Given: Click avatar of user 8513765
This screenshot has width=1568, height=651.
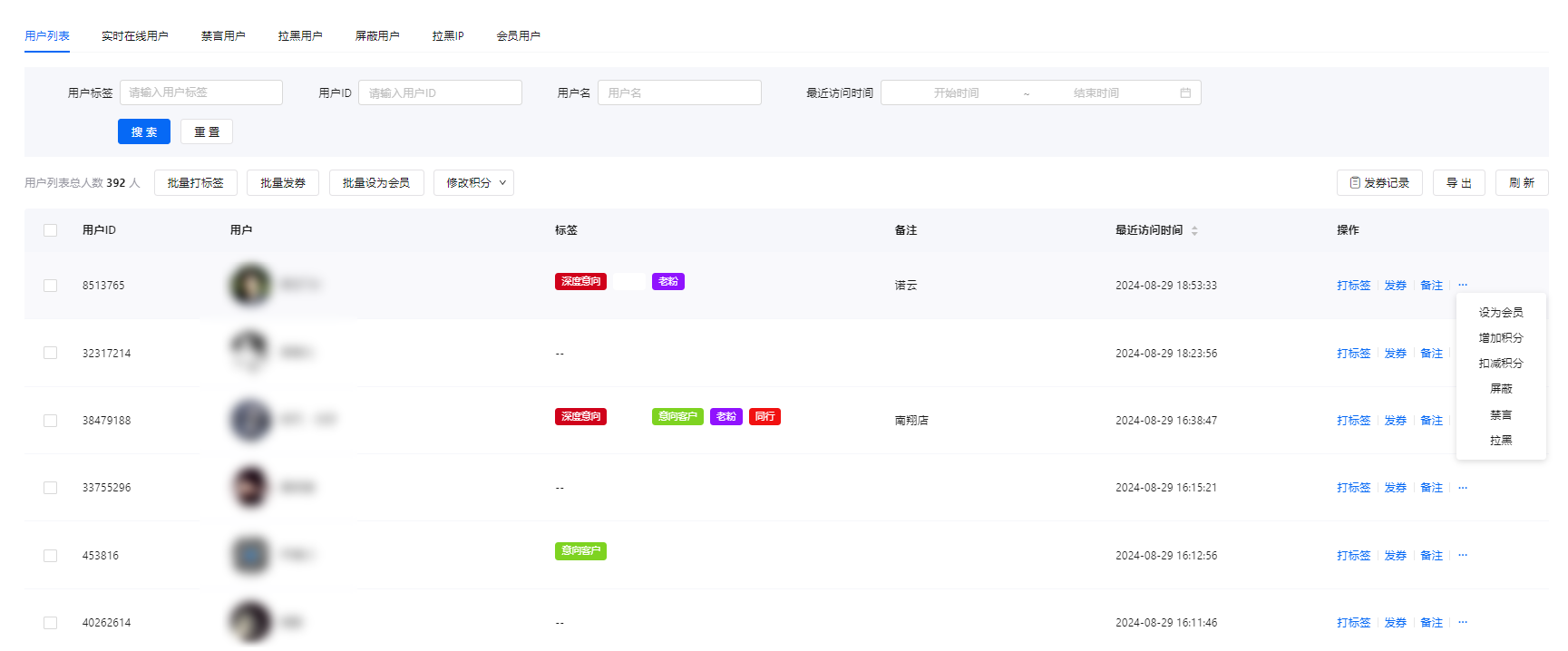Looking at the screenshot, I should 250,285.
